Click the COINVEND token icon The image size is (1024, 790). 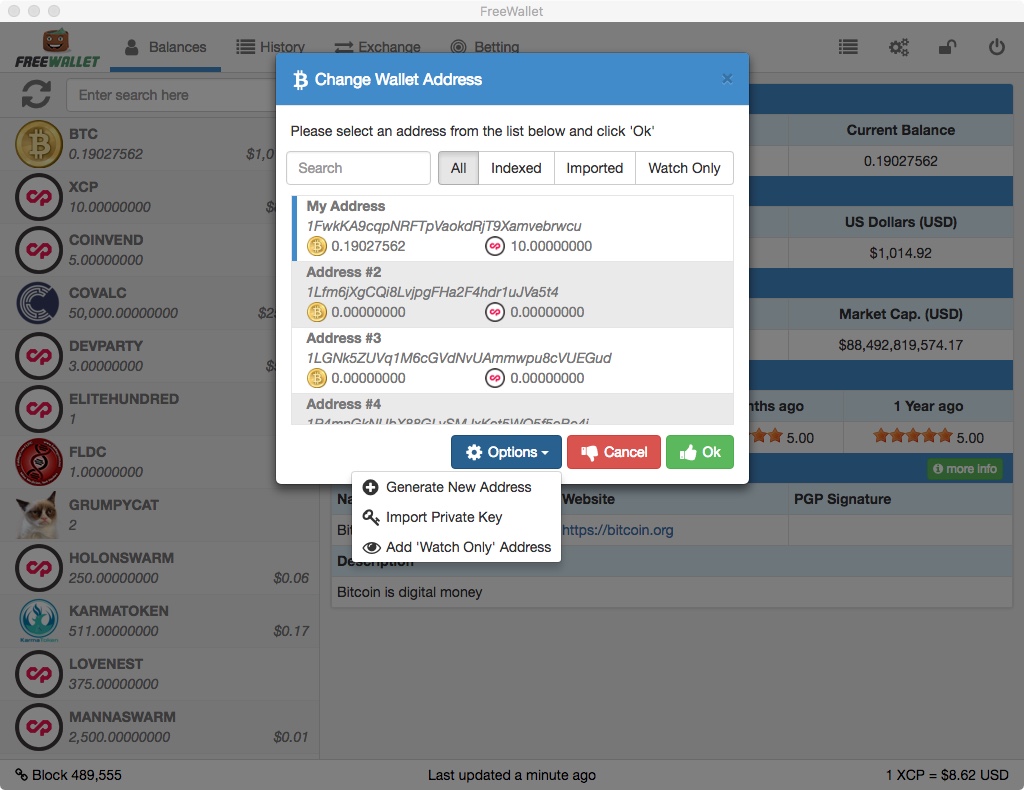click(x=39, y=249)
